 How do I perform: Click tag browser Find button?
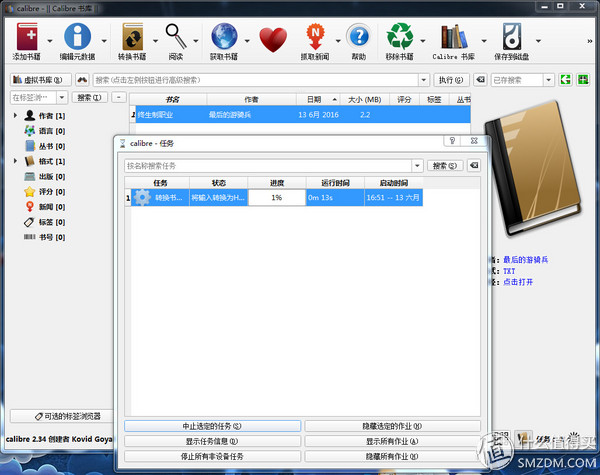point(90,97)
